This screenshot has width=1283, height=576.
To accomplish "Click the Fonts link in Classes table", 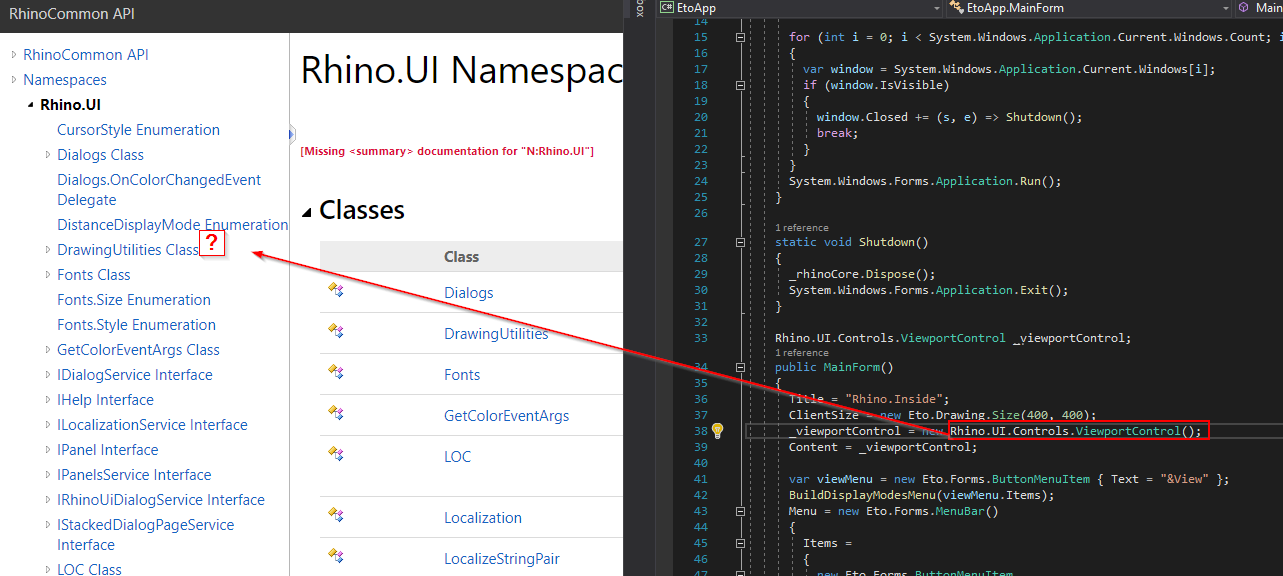I will point(462,375).
